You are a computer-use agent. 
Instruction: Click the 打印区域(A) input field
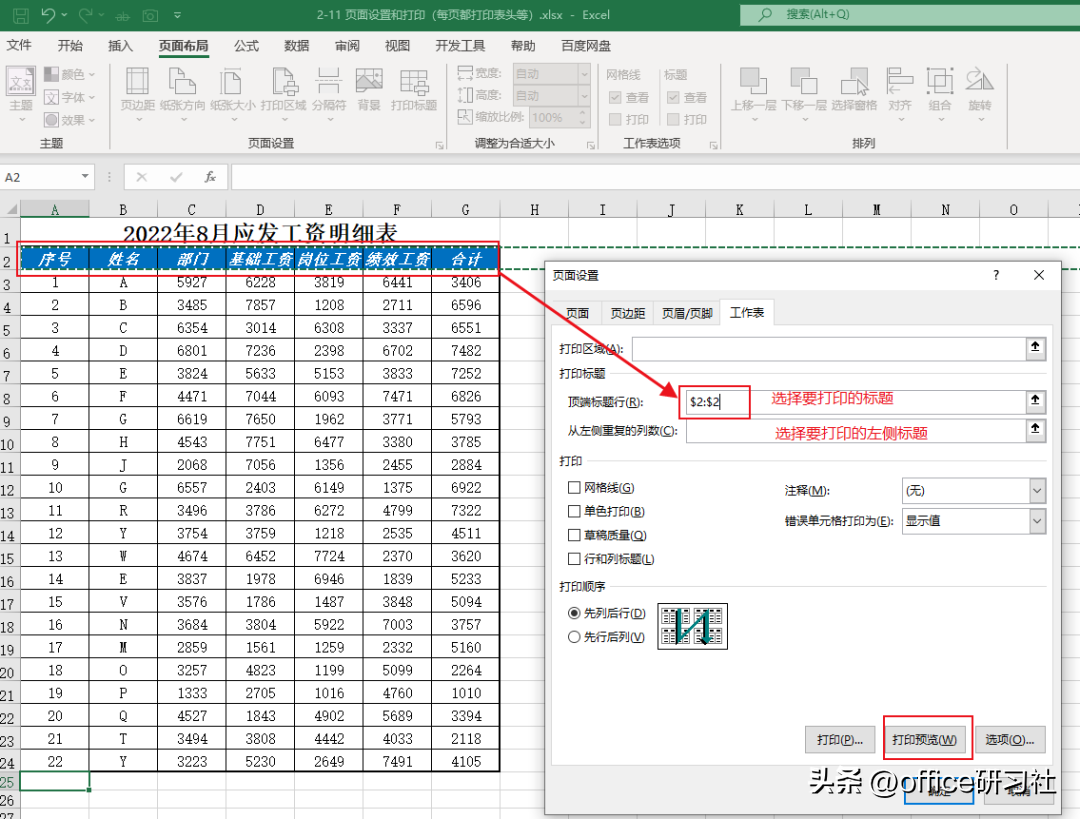(829, 348)
